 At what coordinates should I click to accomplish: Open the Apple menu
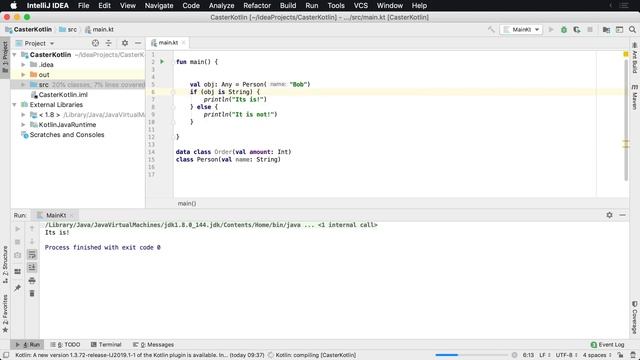[x=13, y=5]
